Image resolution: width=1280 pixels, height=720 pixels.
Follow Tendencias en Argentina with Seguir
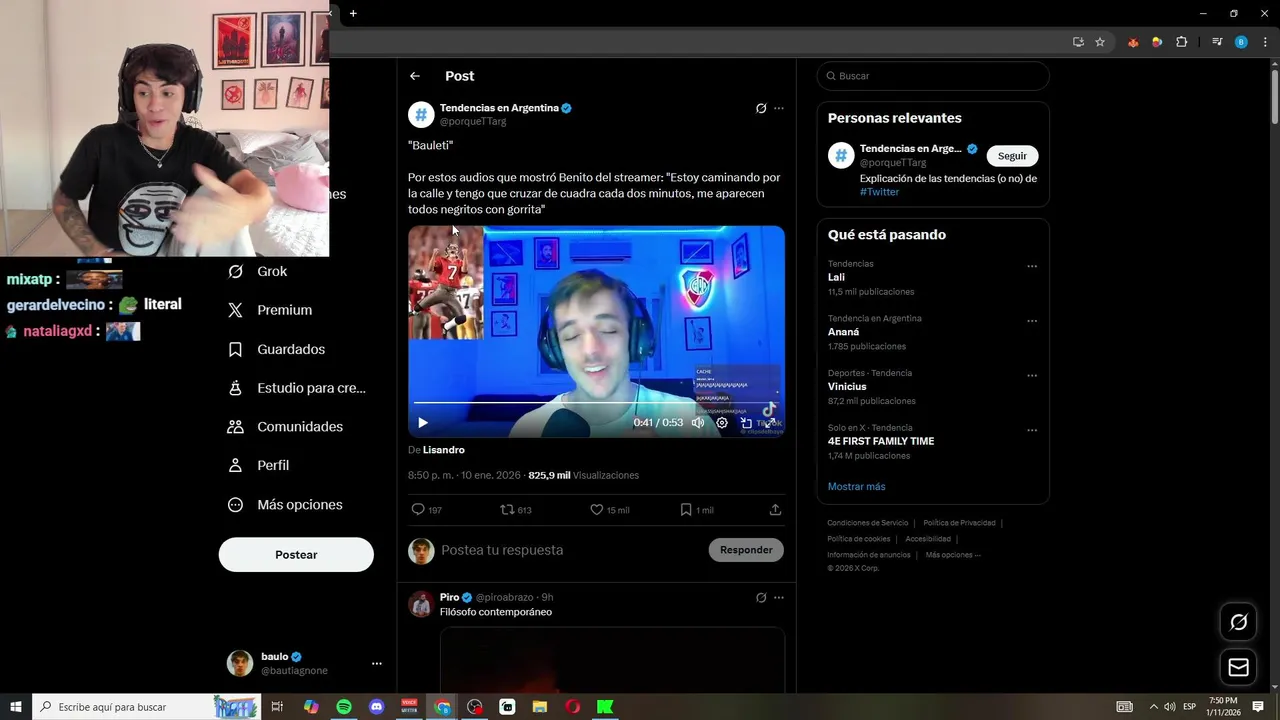(1012, 156)
